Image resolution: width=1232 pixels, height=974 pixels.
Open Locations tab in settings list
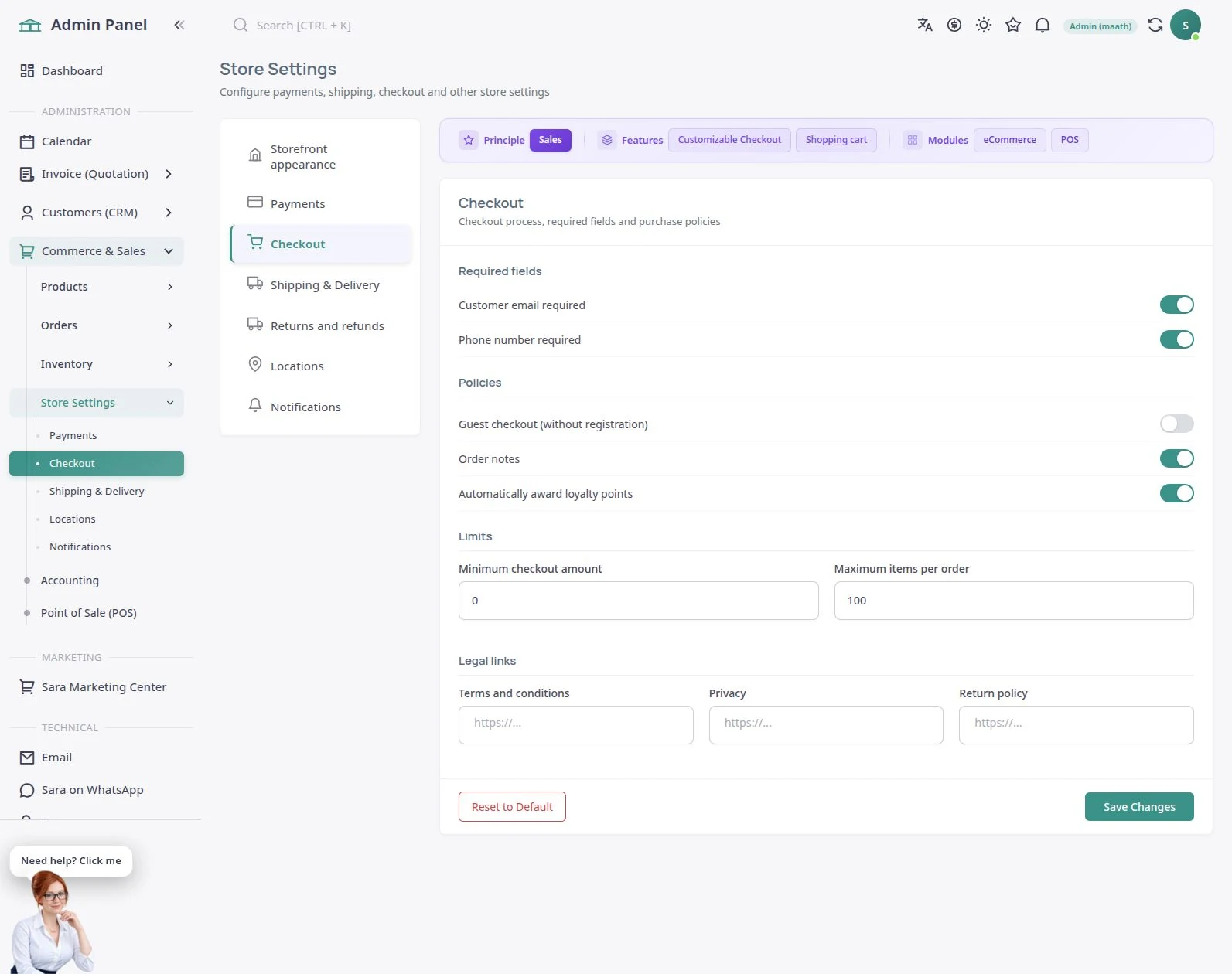(320, 366)
